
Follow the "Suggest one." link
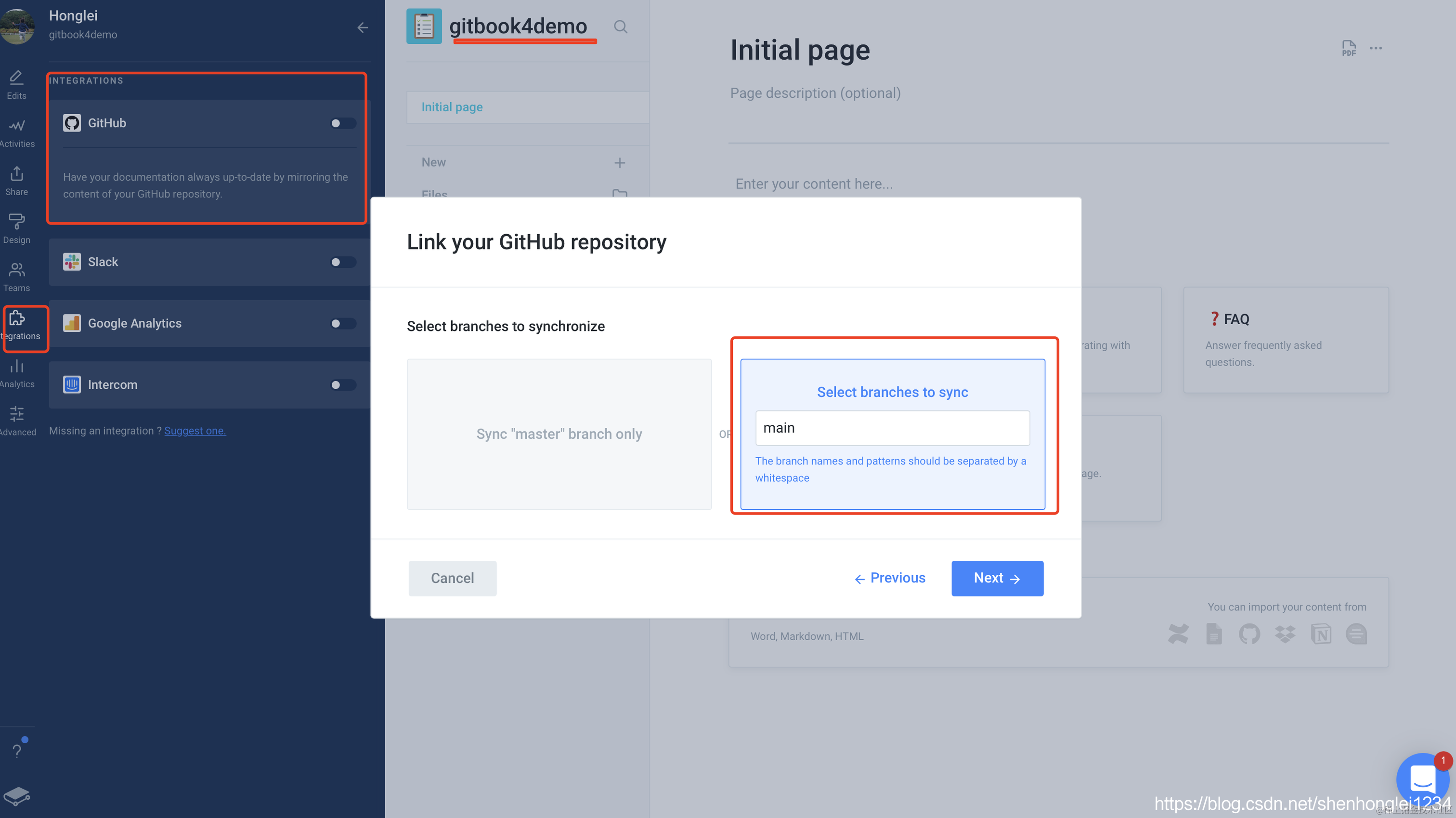(x=195, y=431)
